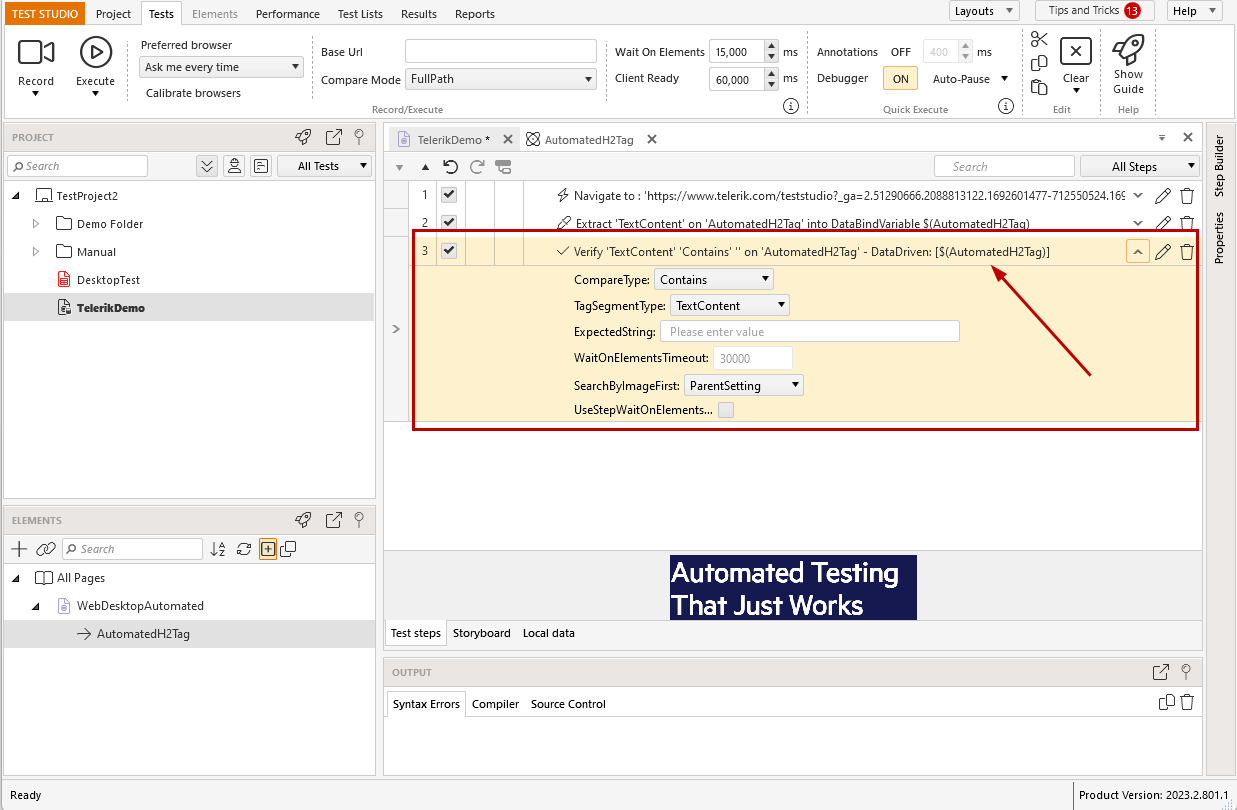Open the Step Builder side panel
Screen dimensions: 1237x810
(1219, 165)
